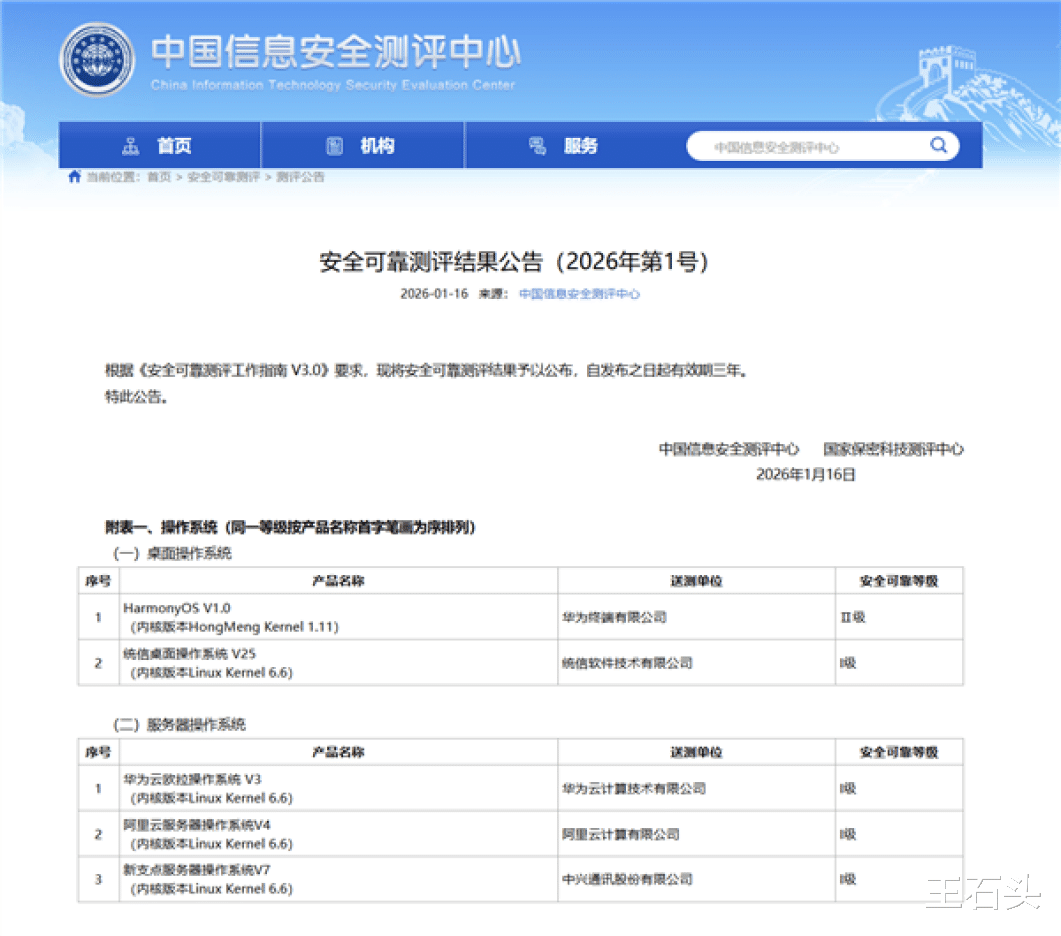This screenshot has height=936, width=1061.
Task: Click the search magnifier icon
Action: click(x=939, y=145)
